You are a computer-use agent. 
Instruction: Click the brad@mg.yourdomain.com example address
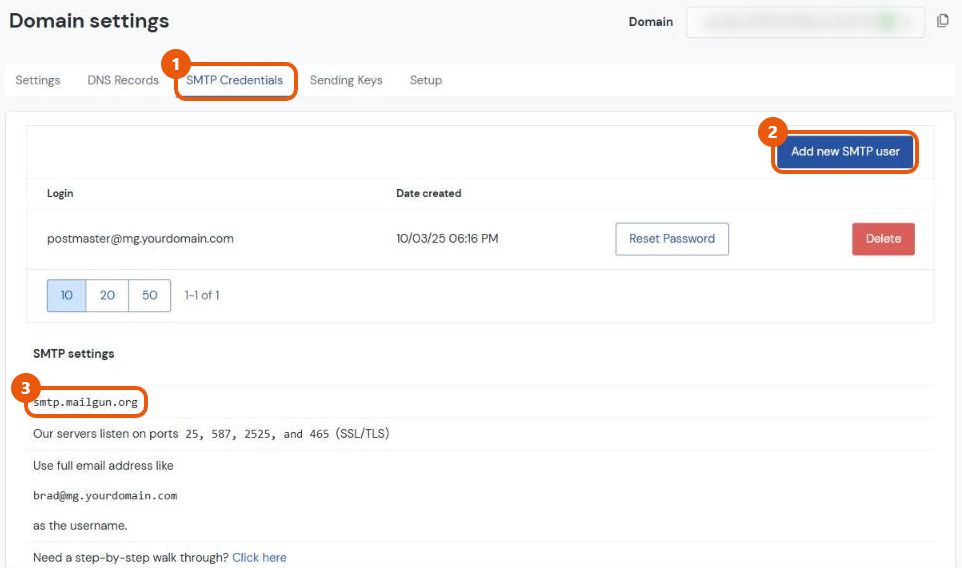tap(105, 496)
